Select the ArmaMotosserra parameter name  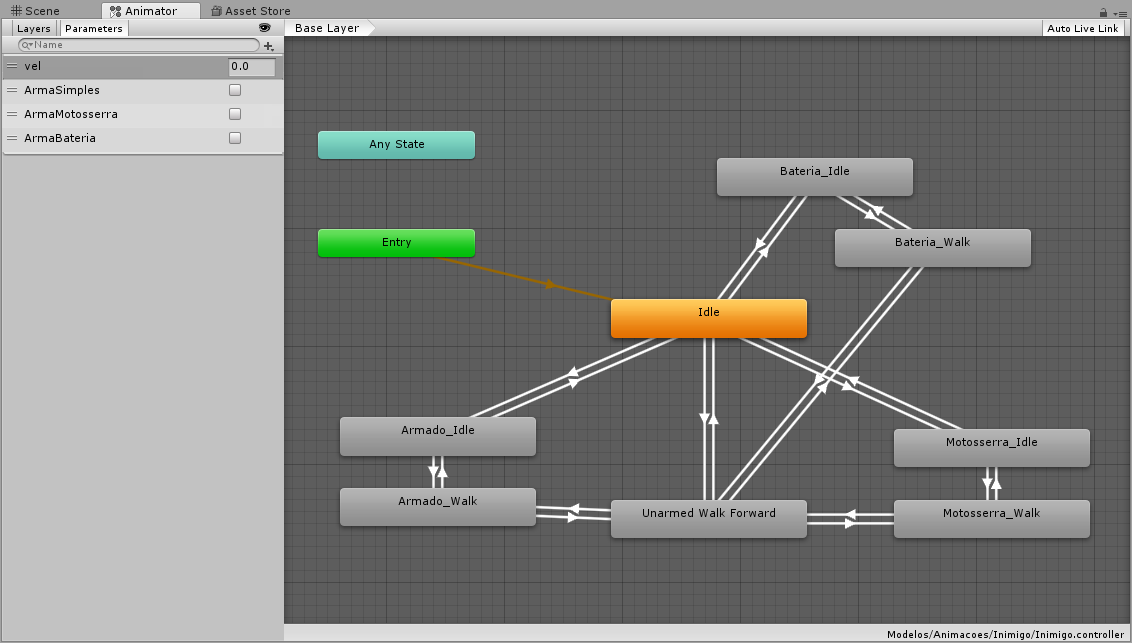pos(71,114)
